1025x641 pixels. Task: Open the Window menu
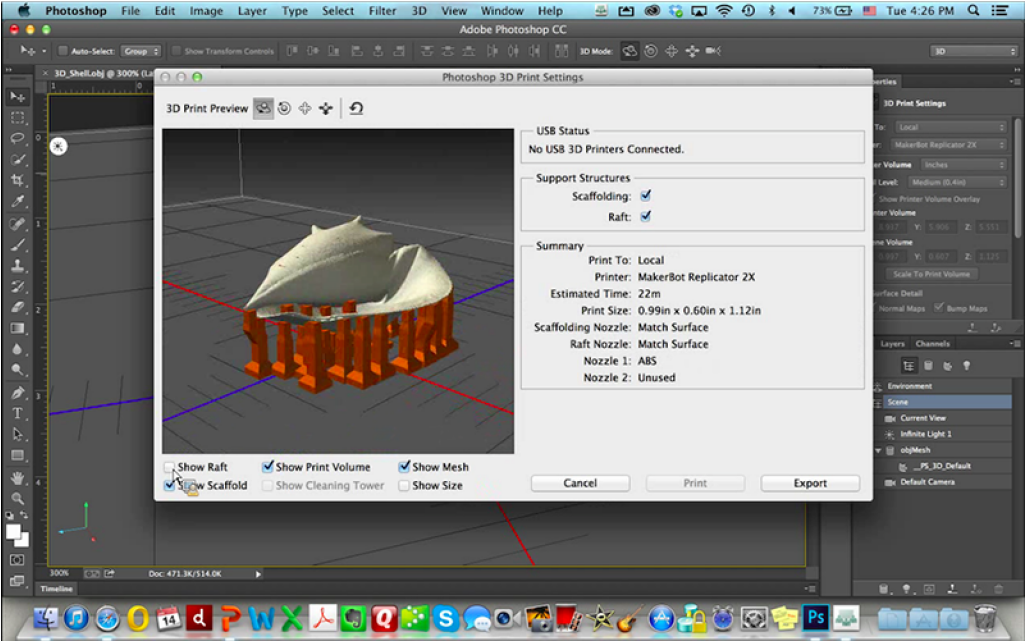coord(502,10)
